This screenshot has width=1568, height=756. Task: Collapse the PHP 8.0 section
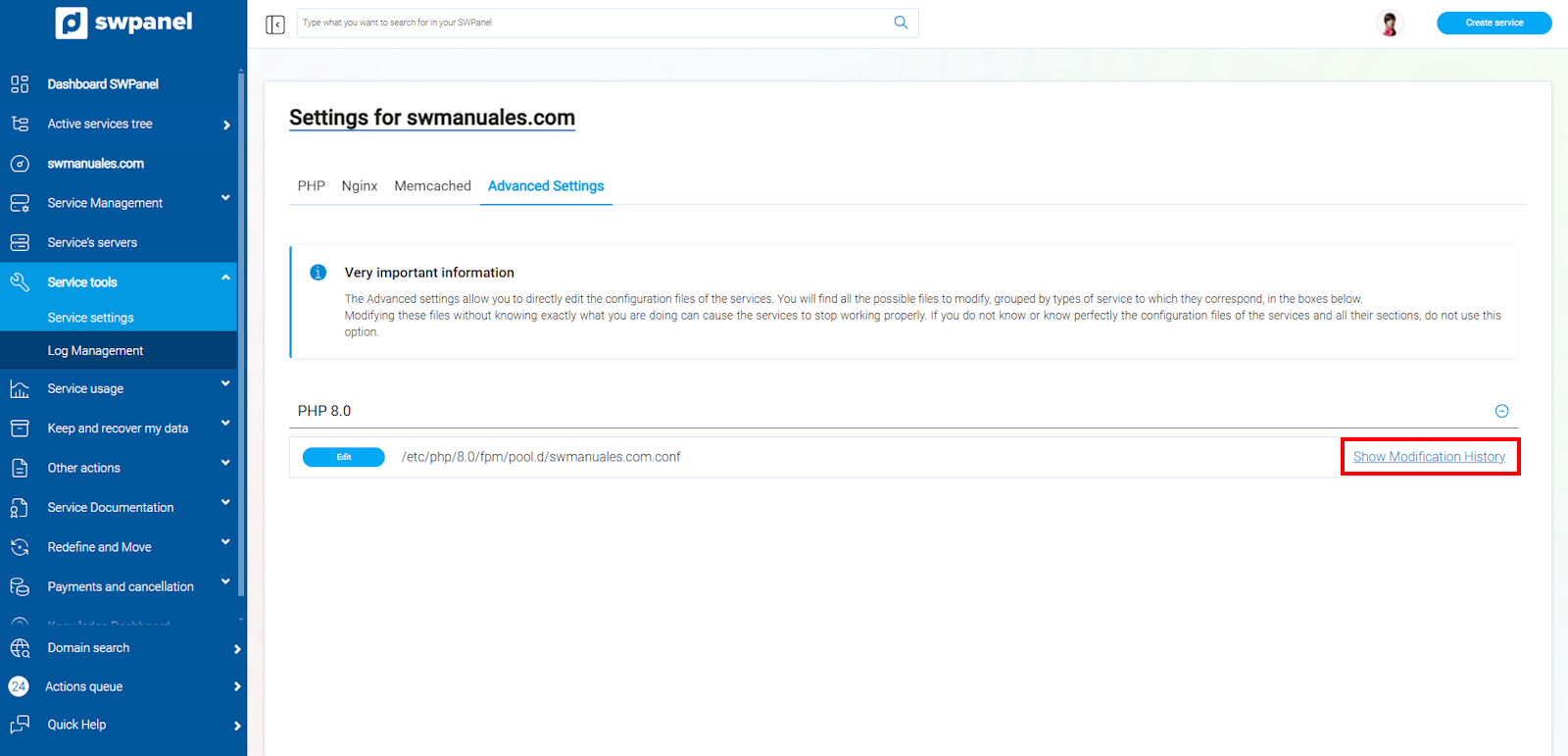(1501, 411)
